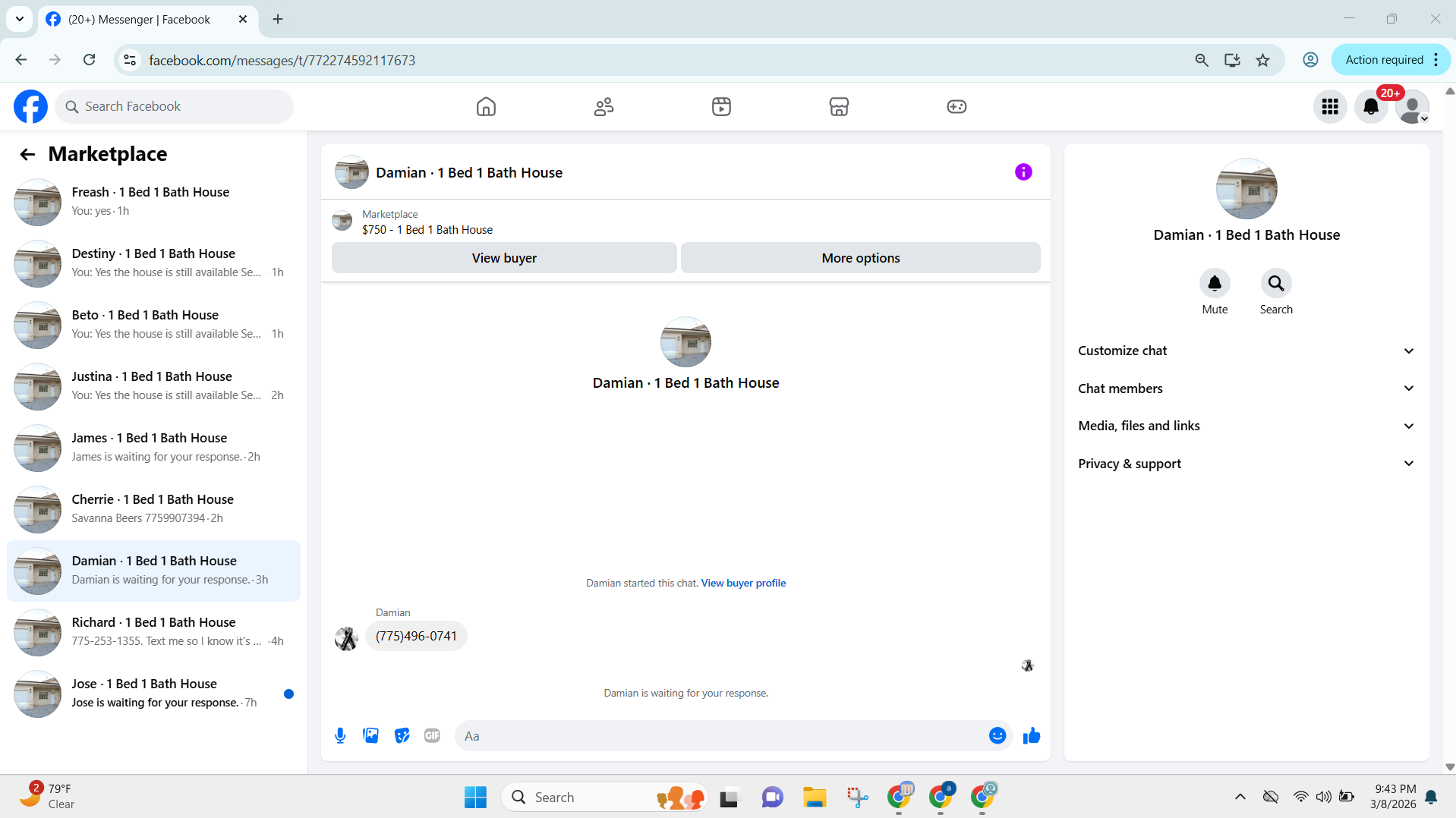
Task: Select the Damian conversation in the list
Action: pos(154,571)
